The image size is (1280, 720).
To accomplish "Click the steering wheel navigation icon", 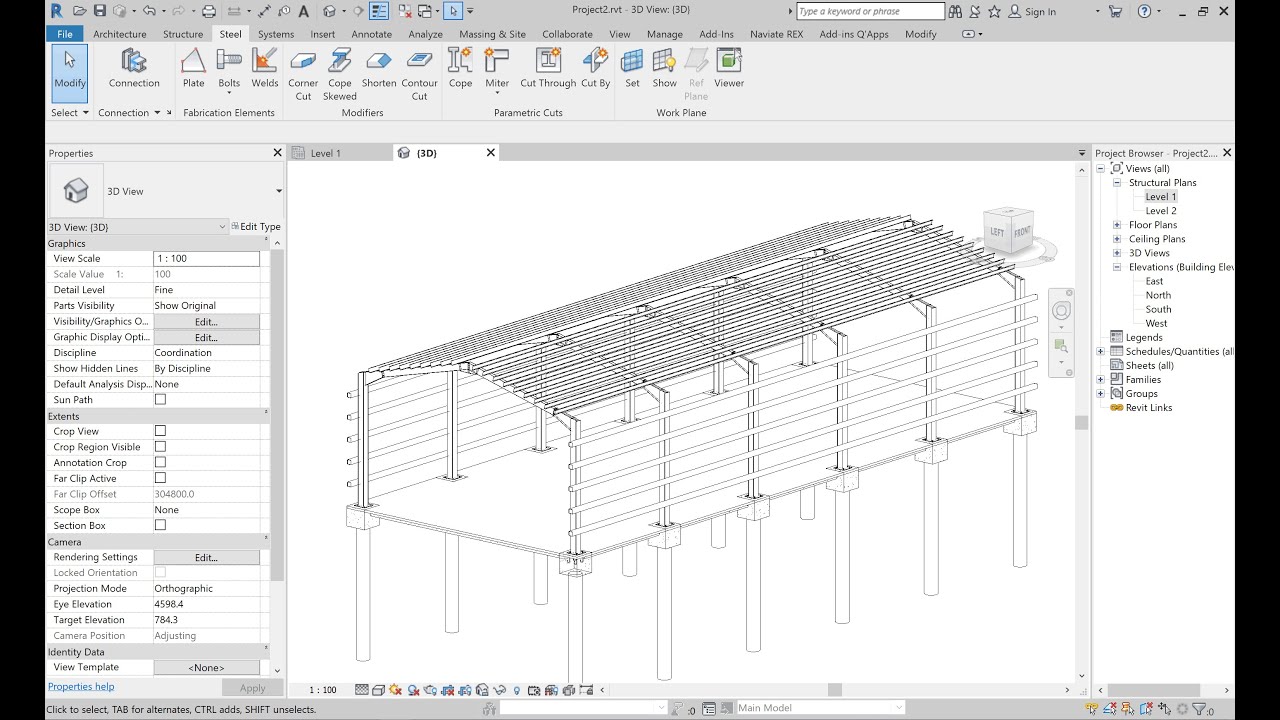I will pos(1061,311).
